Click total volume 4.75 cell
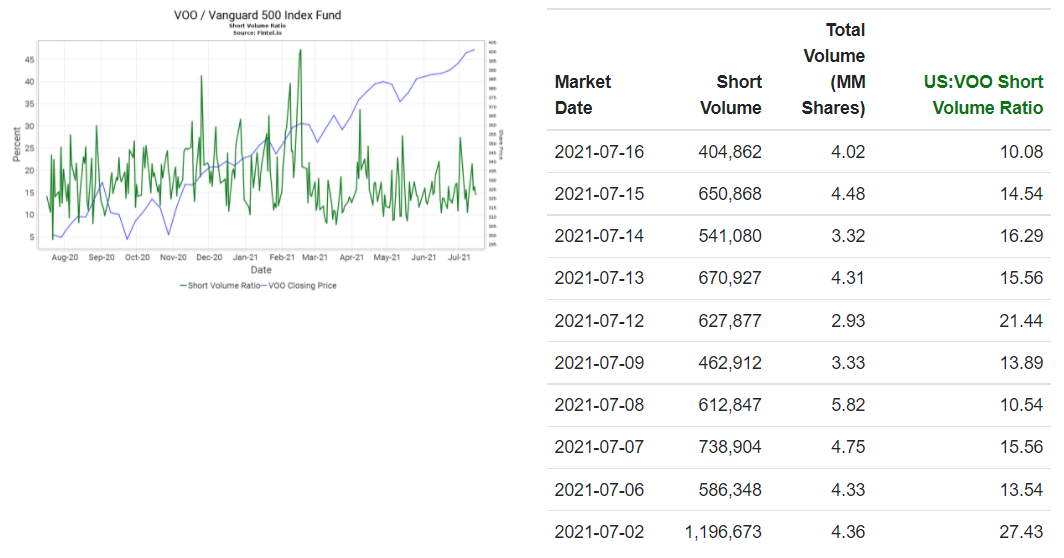Viewport: 1064px width, 558px height. pos(848,447)
